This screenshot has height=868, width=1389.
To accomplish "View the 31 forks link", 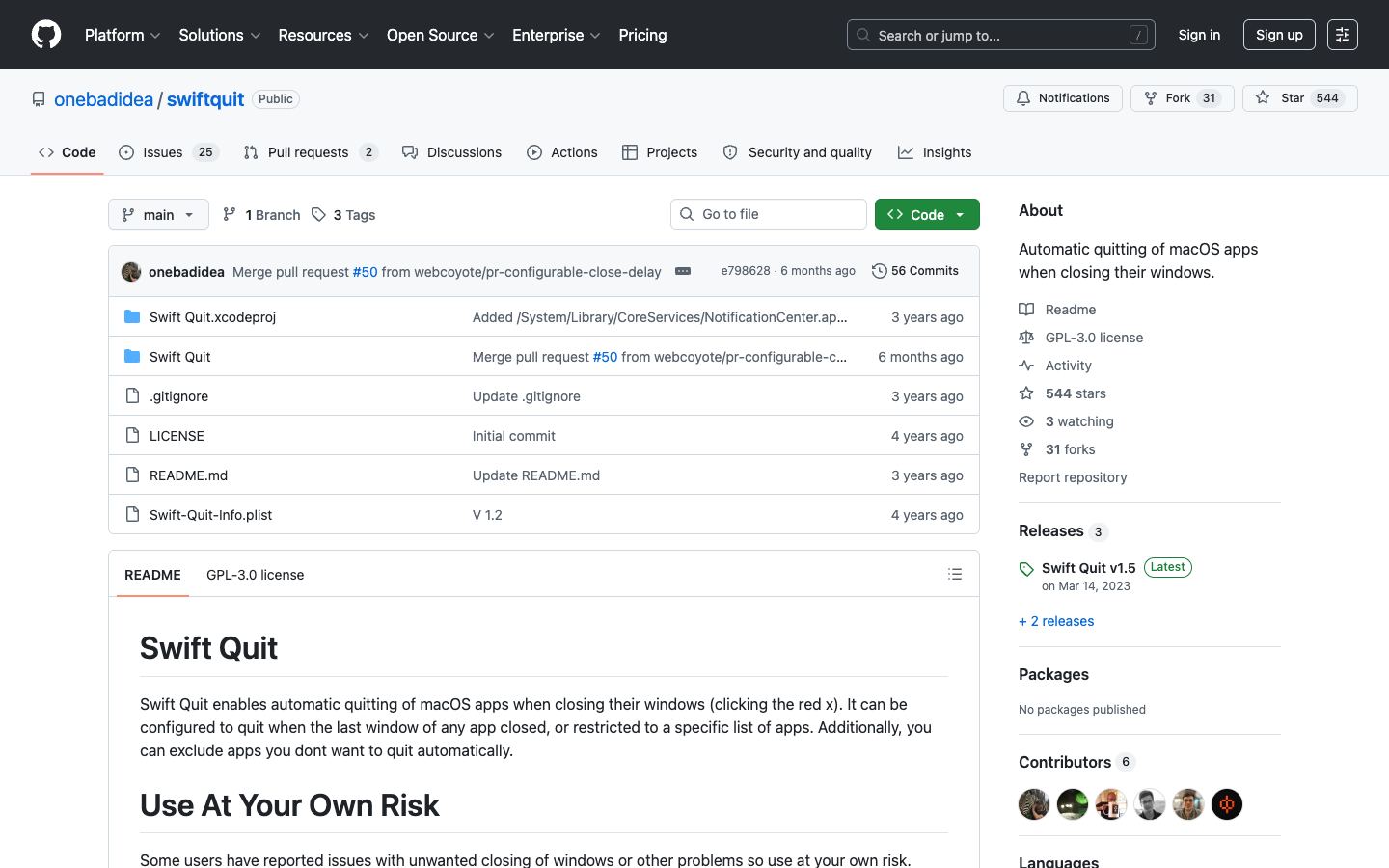I will click(1057, 449).
